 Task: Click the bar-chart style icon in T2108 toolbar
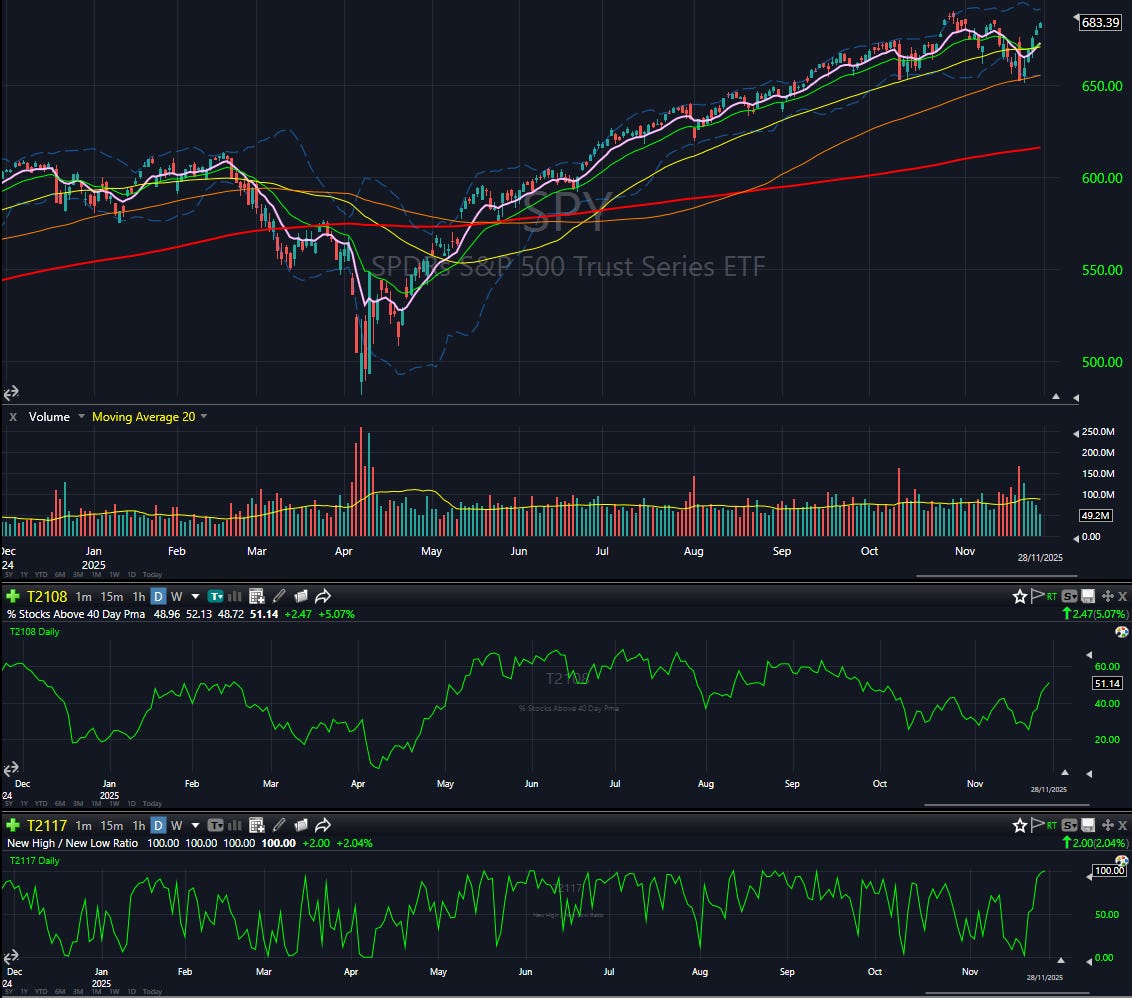(x=235, y=596)
